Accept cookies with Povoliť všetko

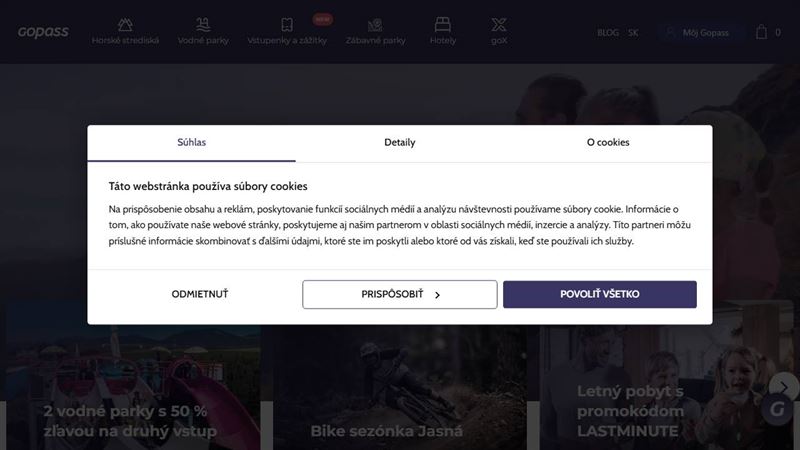599,294
